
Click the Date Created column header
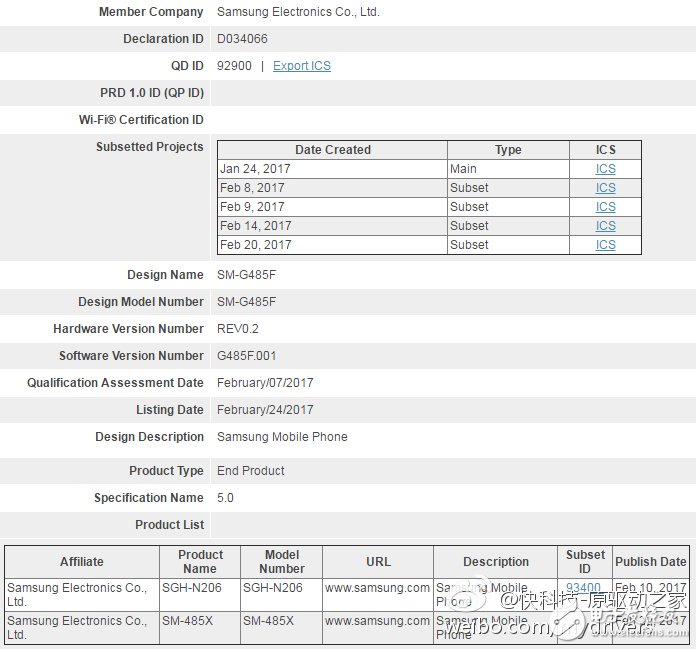point(332,150)
